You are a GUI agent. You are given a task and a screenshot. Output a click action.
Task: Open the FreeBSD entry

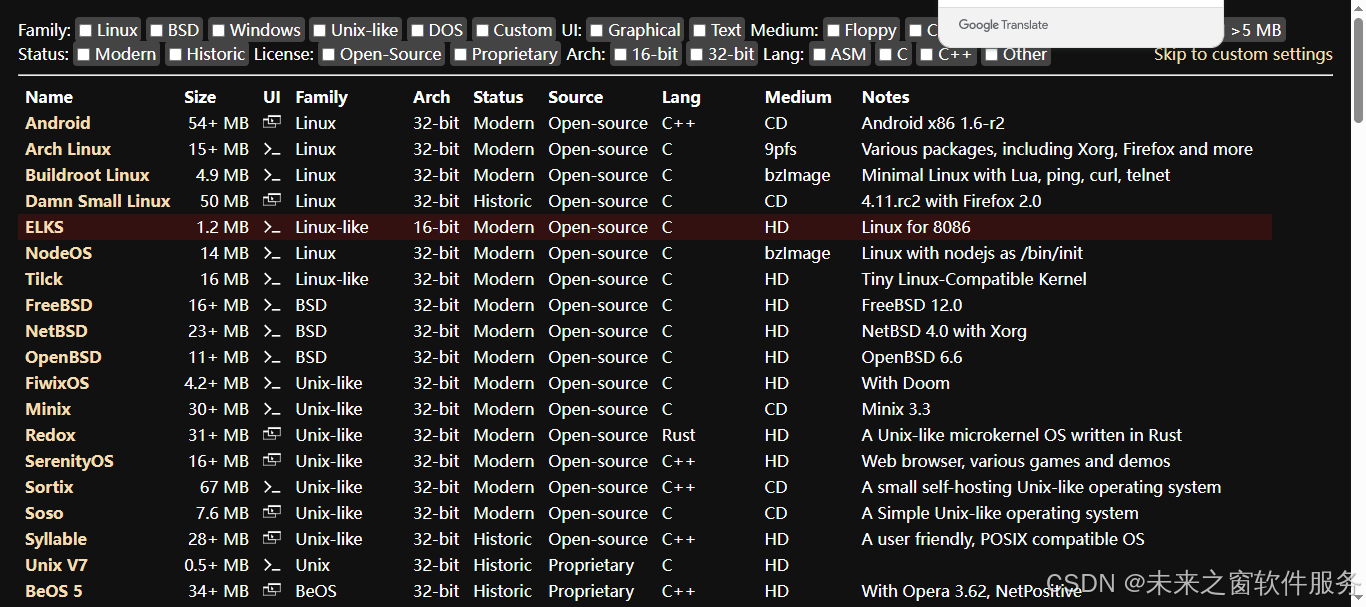(58, 305)
